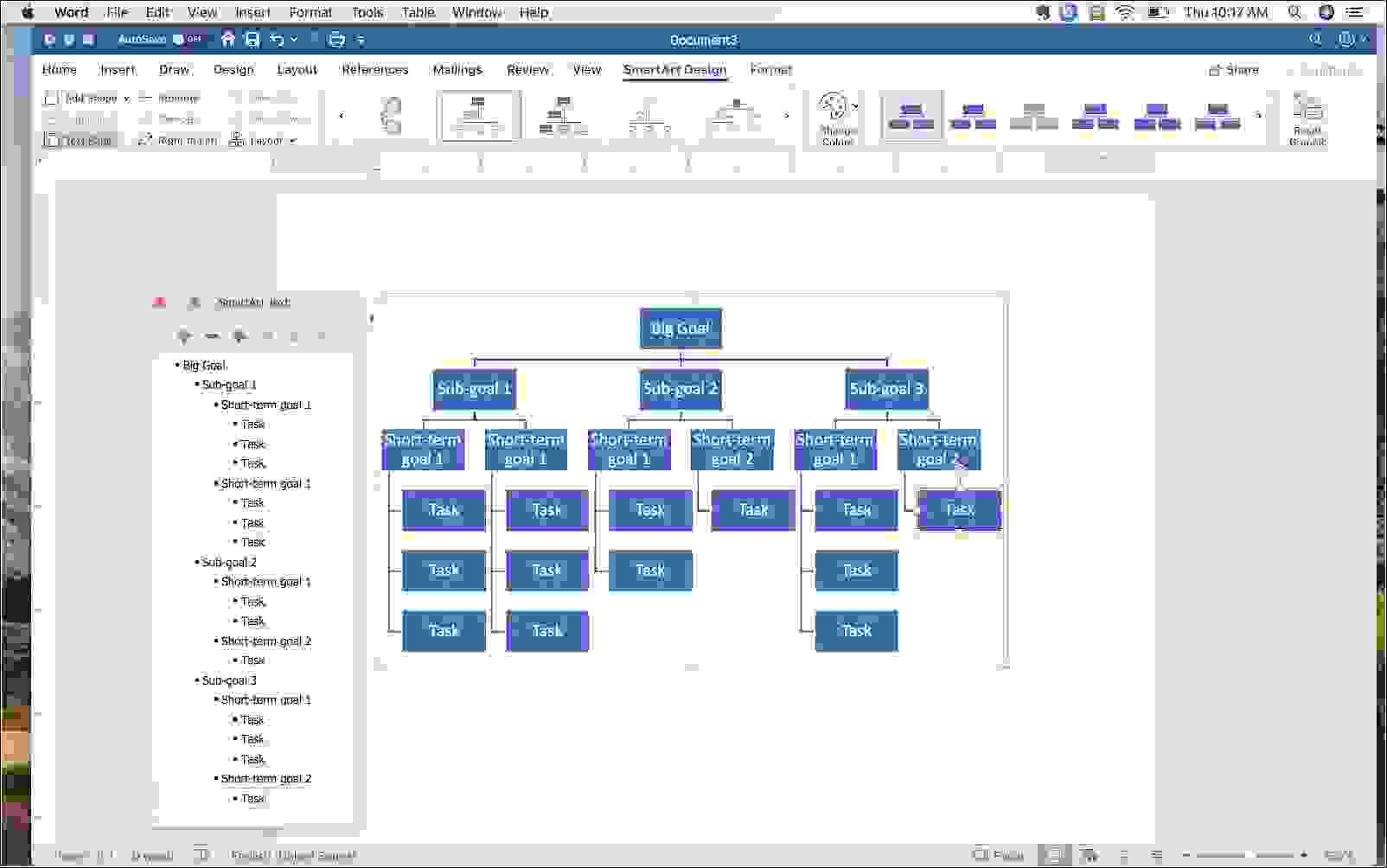Screen dimensions: 1387x868
Task: Expand the Add Shape dropdown arrow
Action: click(x=126, y=99)
